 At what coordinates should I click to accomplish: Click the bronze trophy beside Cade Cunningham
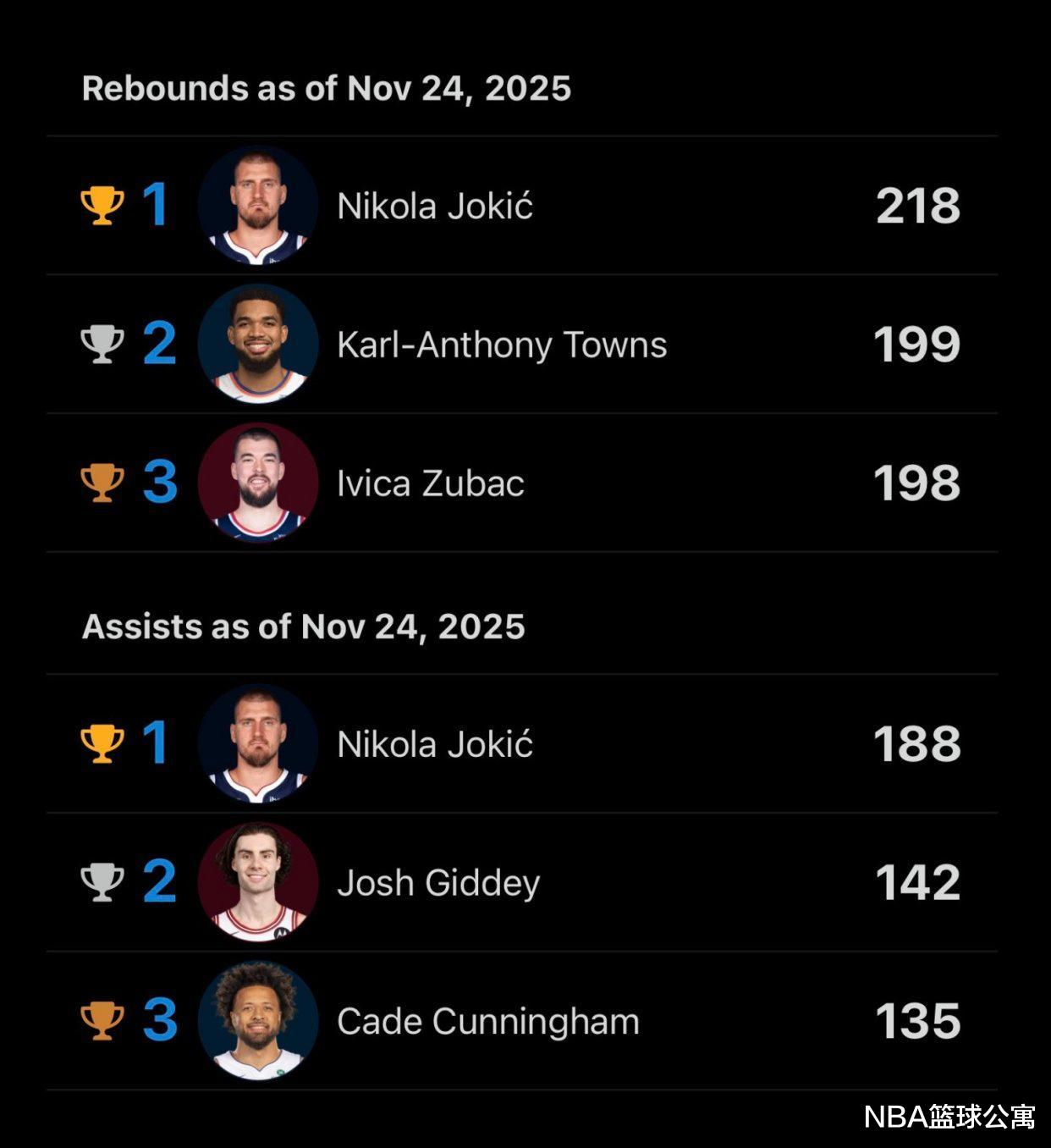[x=102, y=1020]
